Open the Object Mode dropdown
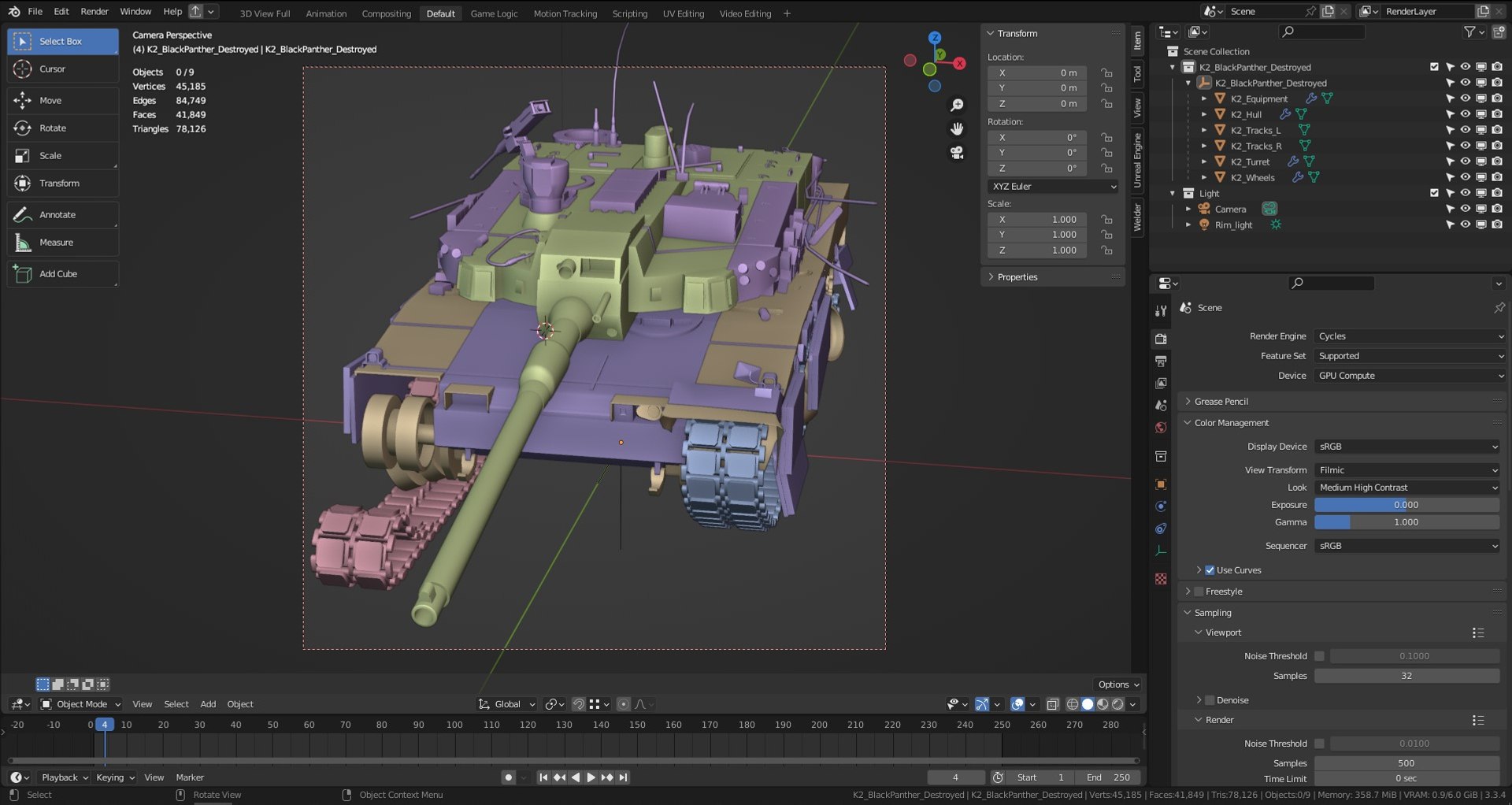Viewport: 1512px width, 805px height. (x=80, y=704)
